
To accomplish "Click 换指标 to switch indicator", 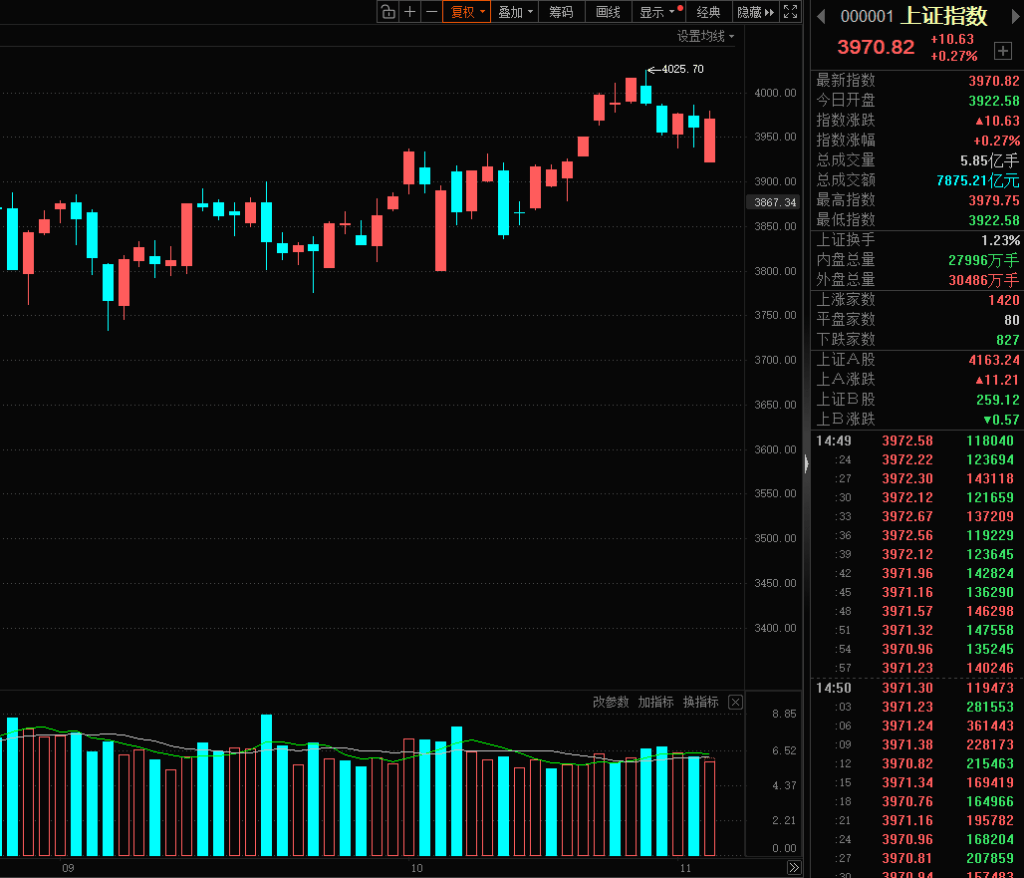I will tap(700, 702).
